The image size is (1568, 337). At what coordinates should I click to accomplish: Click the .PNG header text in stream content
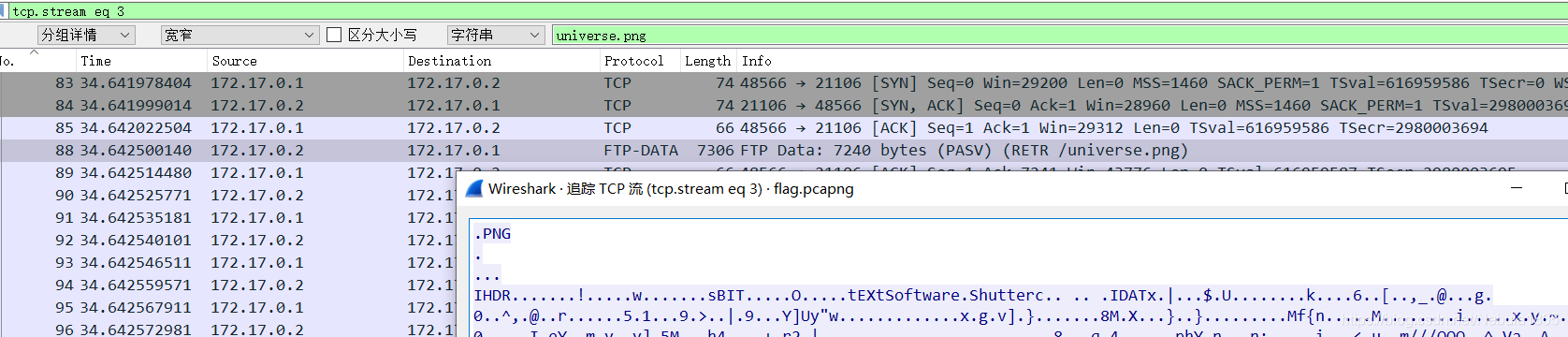pyautogui.click(x=493, y=234)
